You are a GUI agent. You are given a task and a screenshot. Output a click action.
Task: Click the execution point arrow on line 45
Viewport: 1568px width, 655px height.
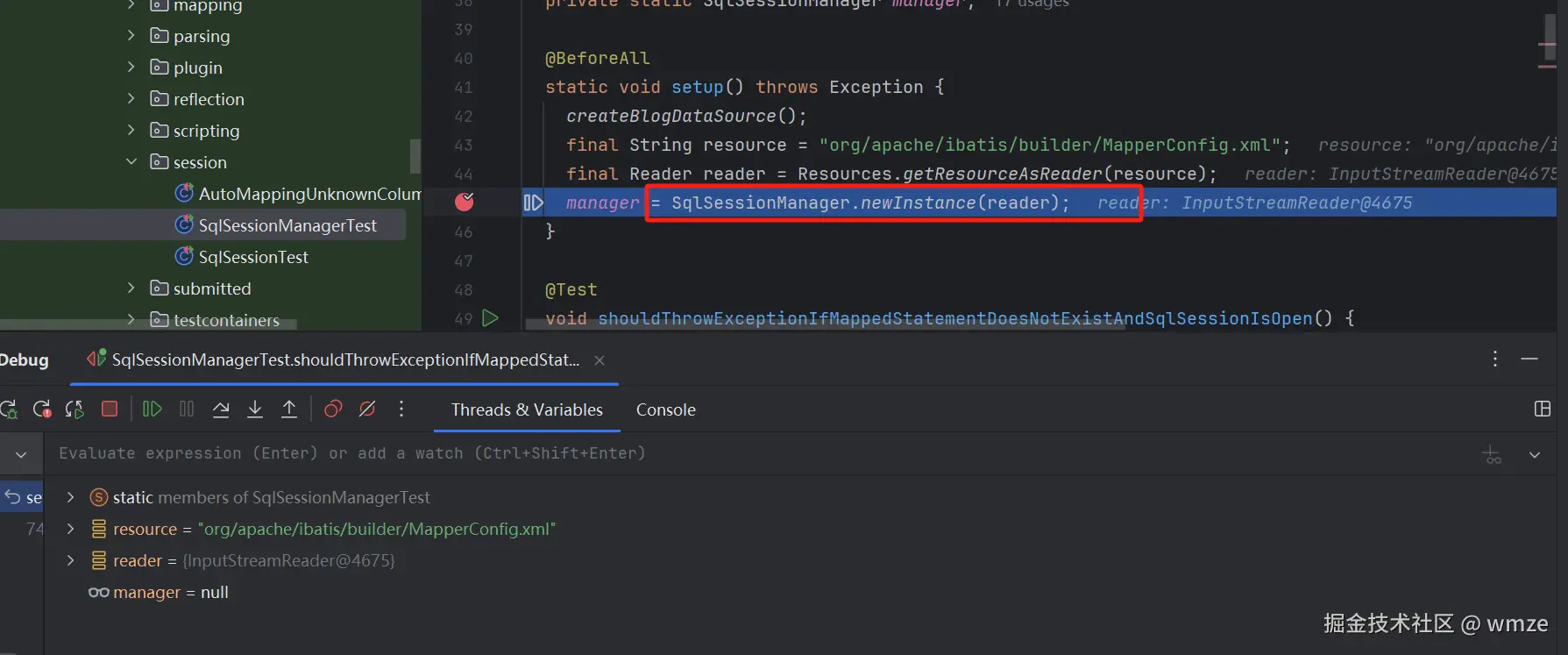point(533,203)
